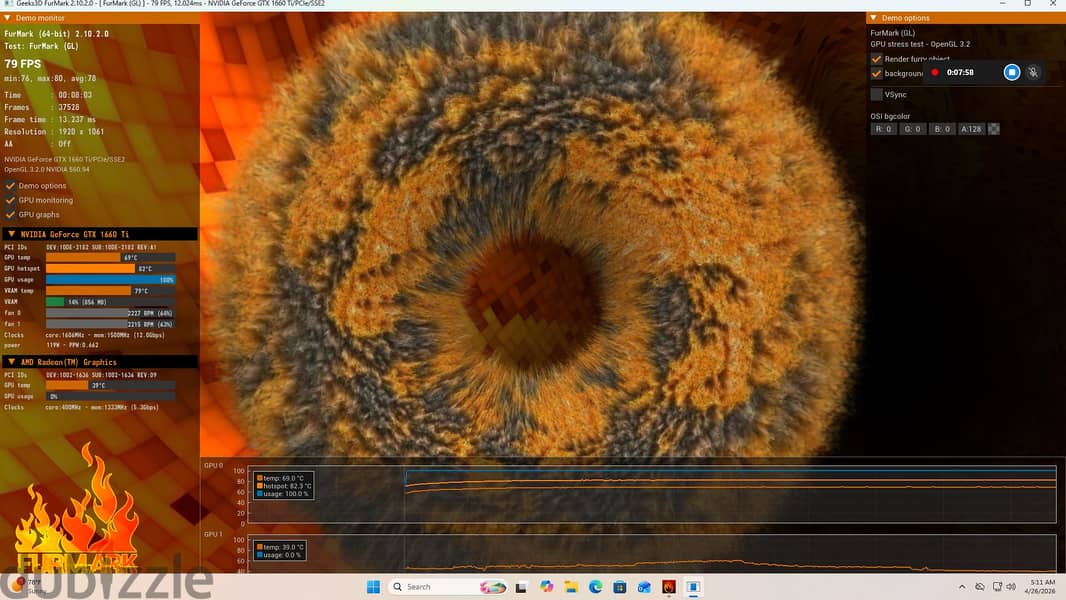Uncheck Demo options in Demo monitor

click(10, 186)
